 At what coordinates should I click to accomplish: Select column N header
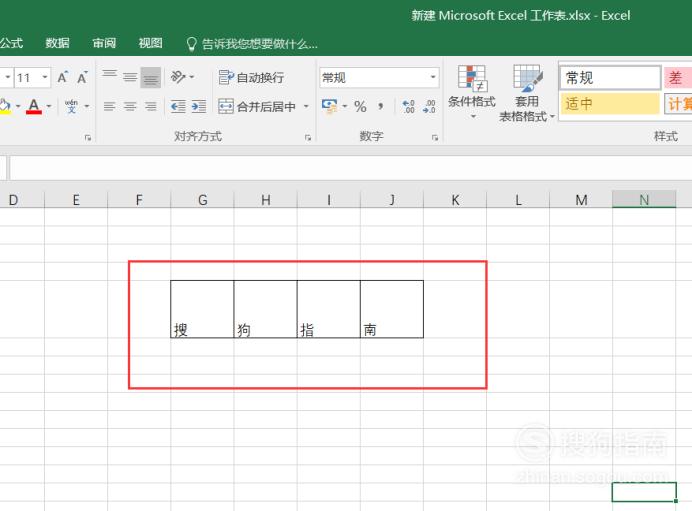[x=644, y=200]
